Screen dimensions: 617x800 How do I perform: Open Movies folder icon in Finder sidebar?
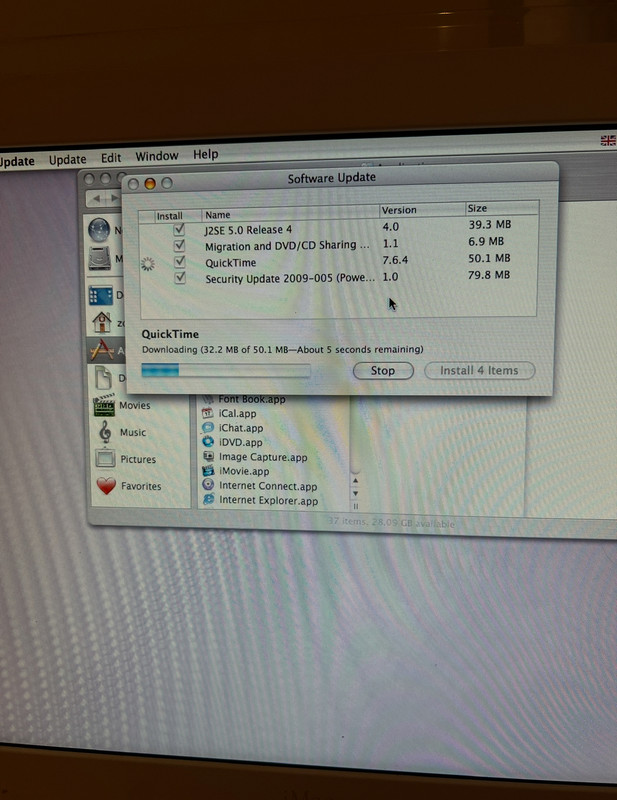pos(104,406)
